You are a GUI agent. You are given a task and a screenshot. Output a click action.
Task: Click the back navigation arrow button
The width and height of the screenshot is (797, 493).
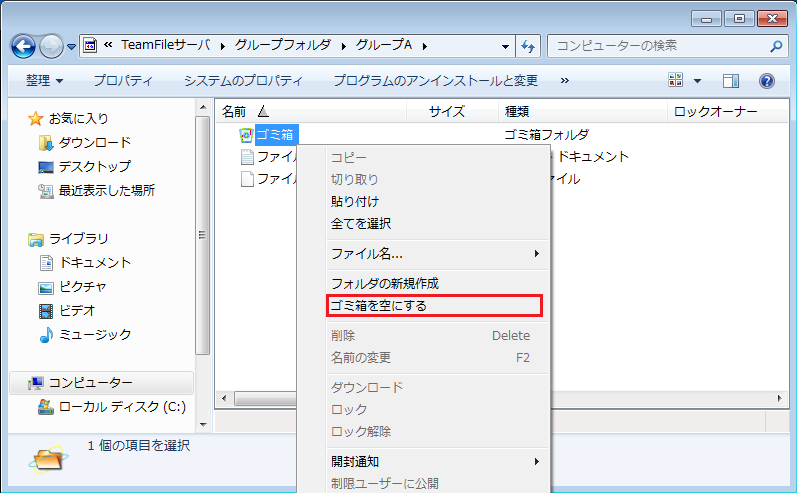(x=24, y=46)
